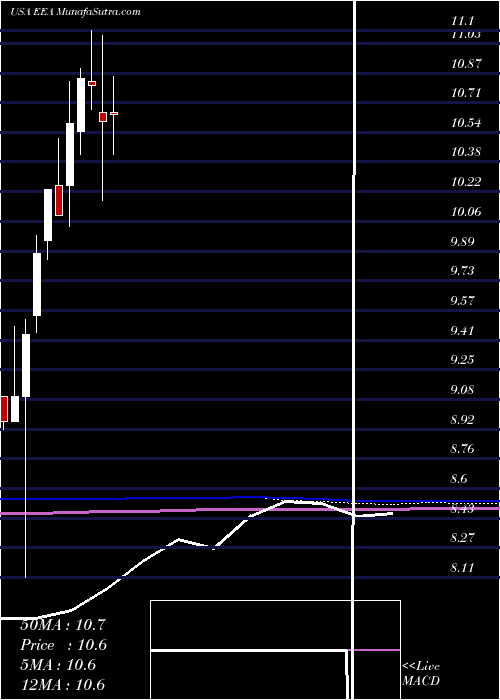Click the 9.57 price axis label
This screenshot has width=500, height=700.
coord(462,300)
